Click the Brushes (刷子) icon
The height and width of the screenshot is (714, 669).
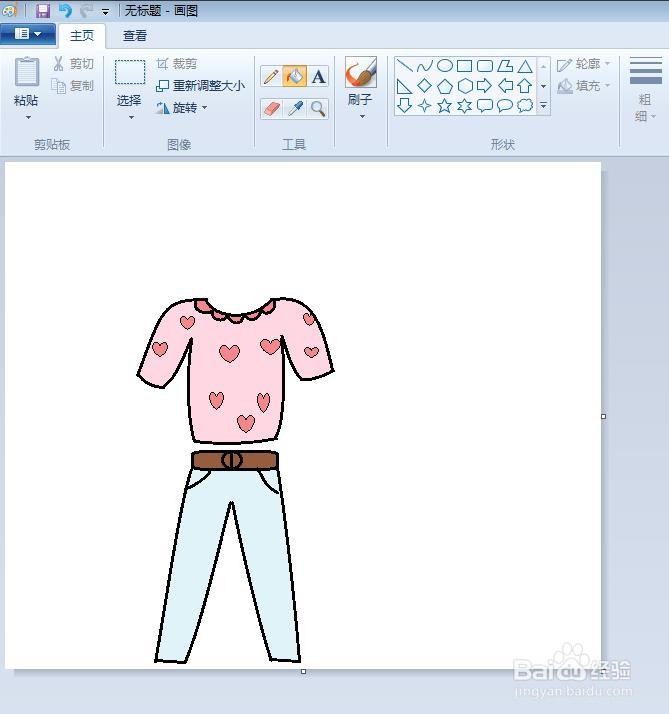(x=360, y=72)
